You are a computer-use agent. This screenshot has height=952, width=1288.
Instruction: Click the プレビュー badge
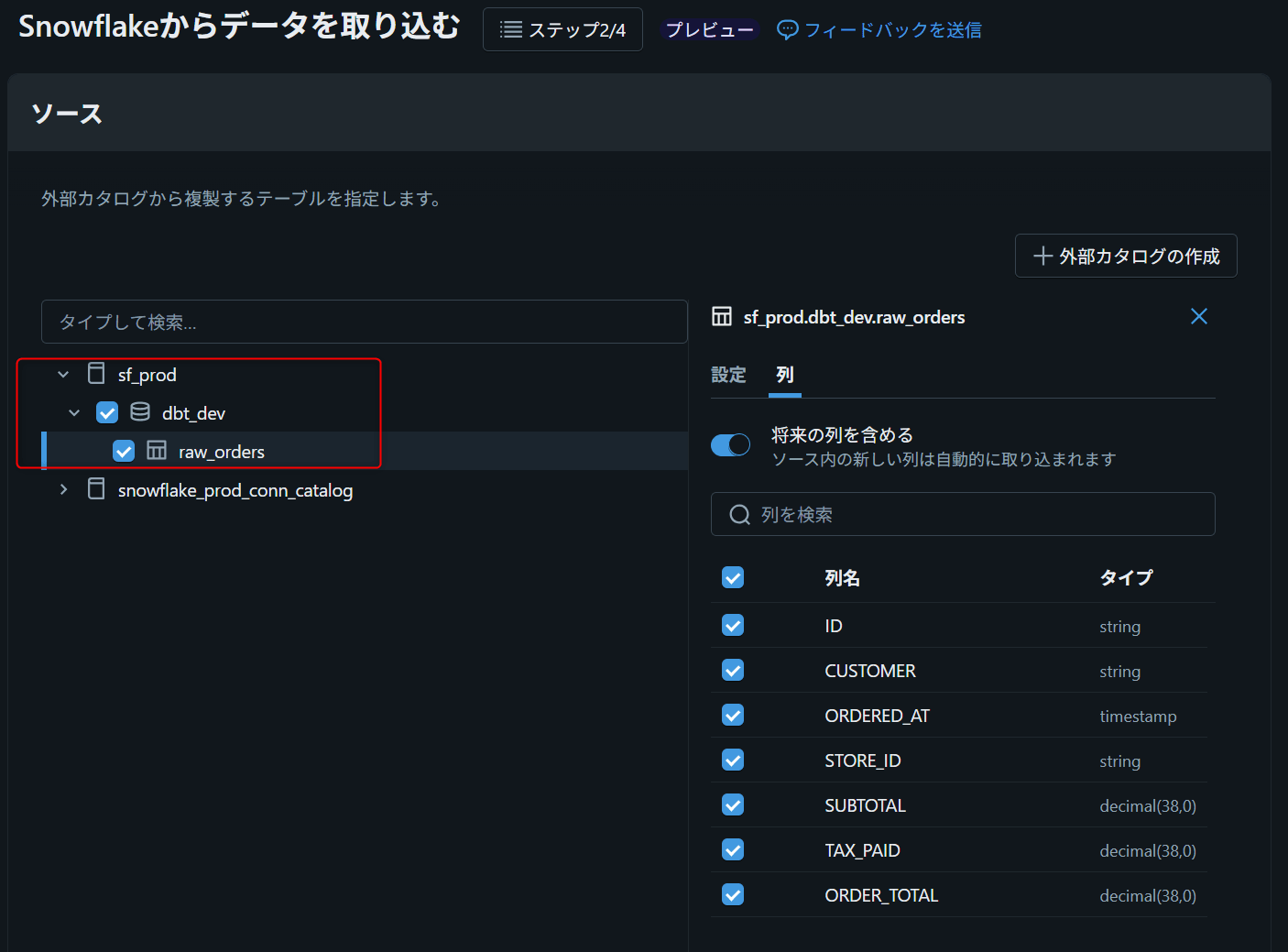click(x=710, y=30)
